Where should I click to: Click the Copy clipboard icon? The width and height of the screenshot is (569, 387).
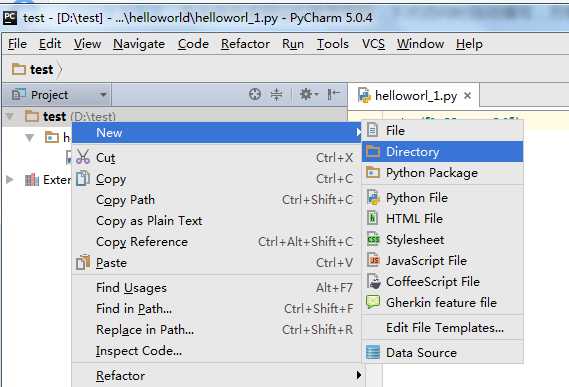tap(83, 178)
